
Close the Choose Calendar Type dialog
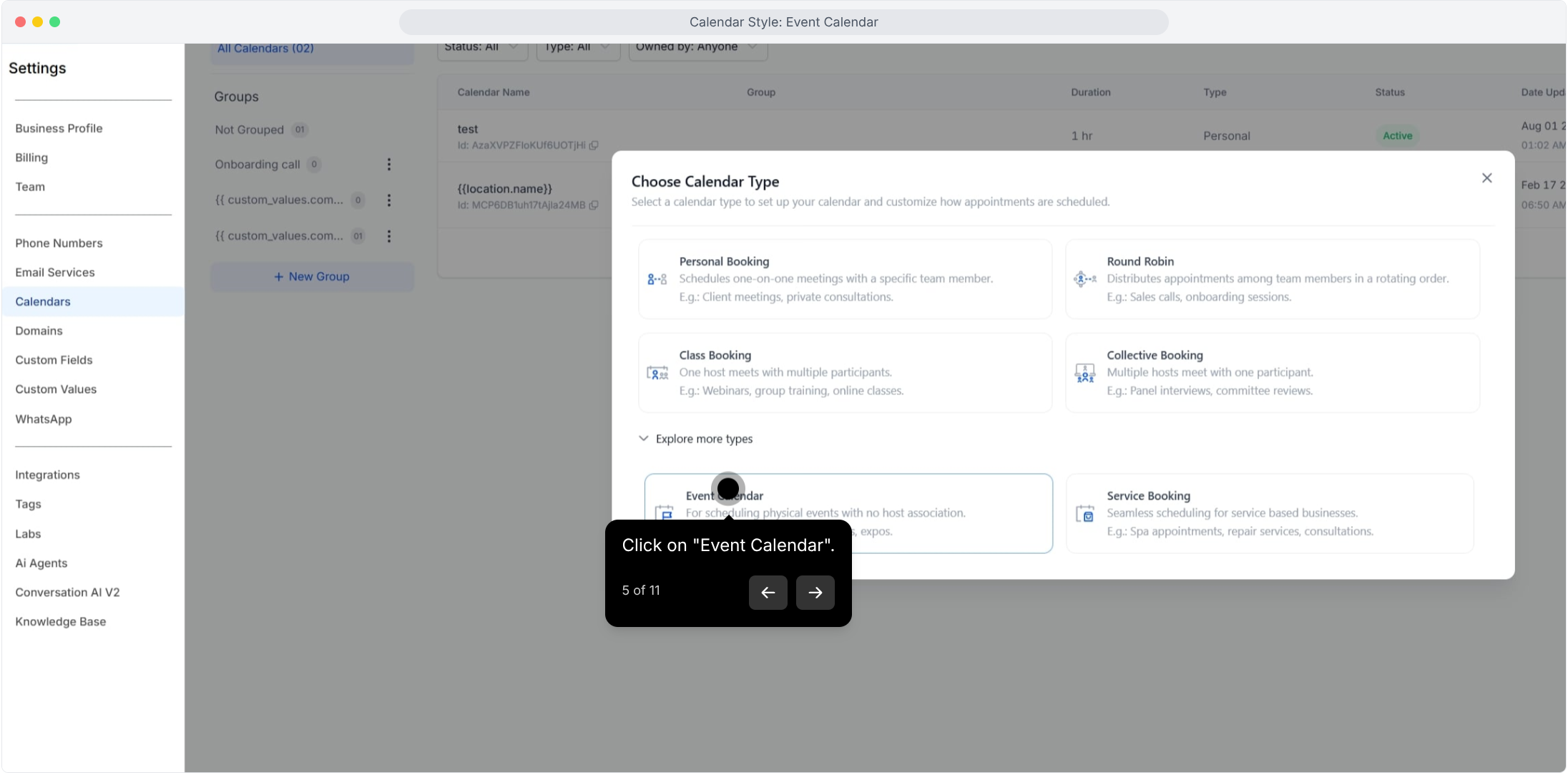1486,178
